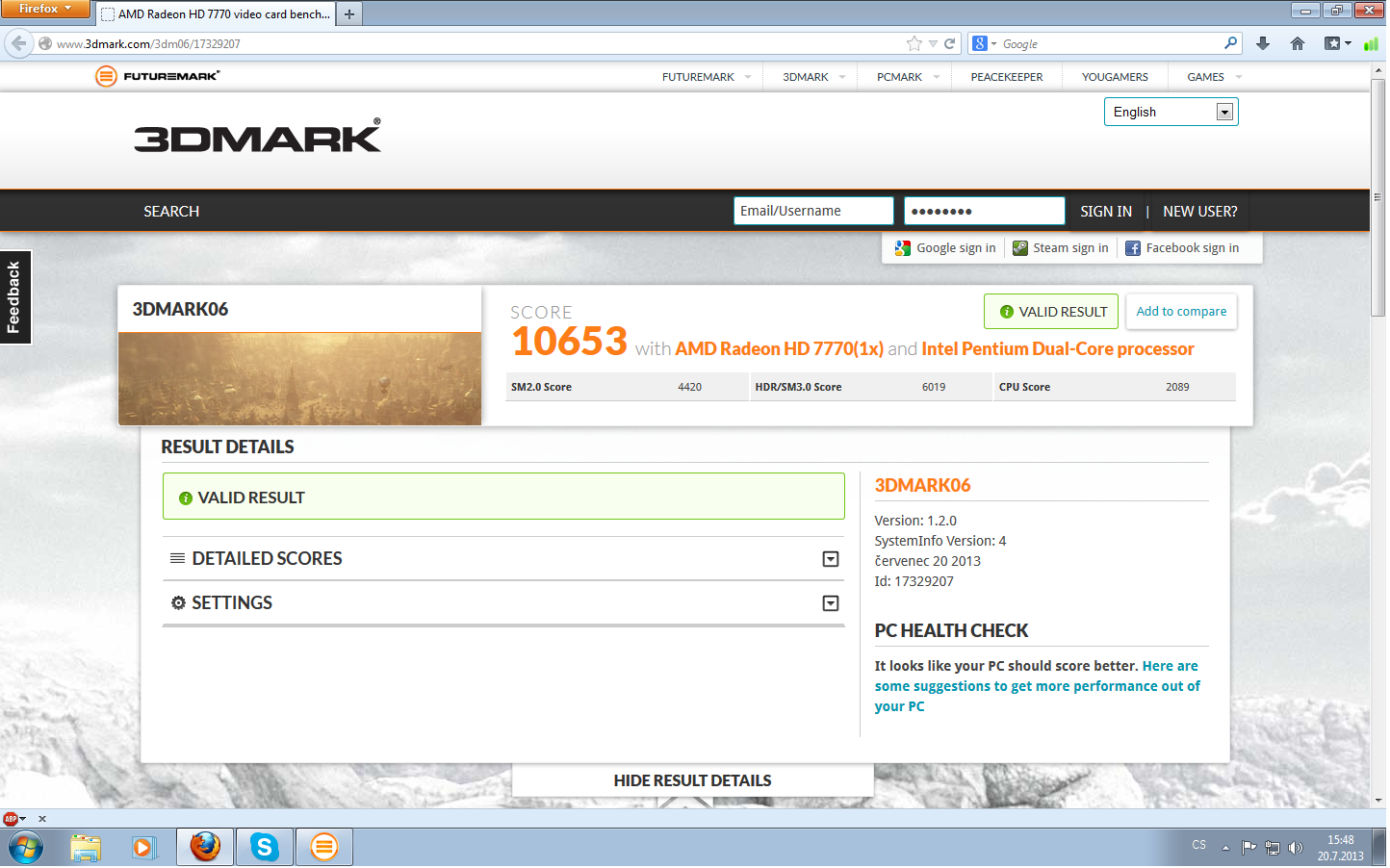1390x868 pixels.
Task: Click the page scrollbar down arrow
Action: pyautogui.click(x=1378, y=801)
